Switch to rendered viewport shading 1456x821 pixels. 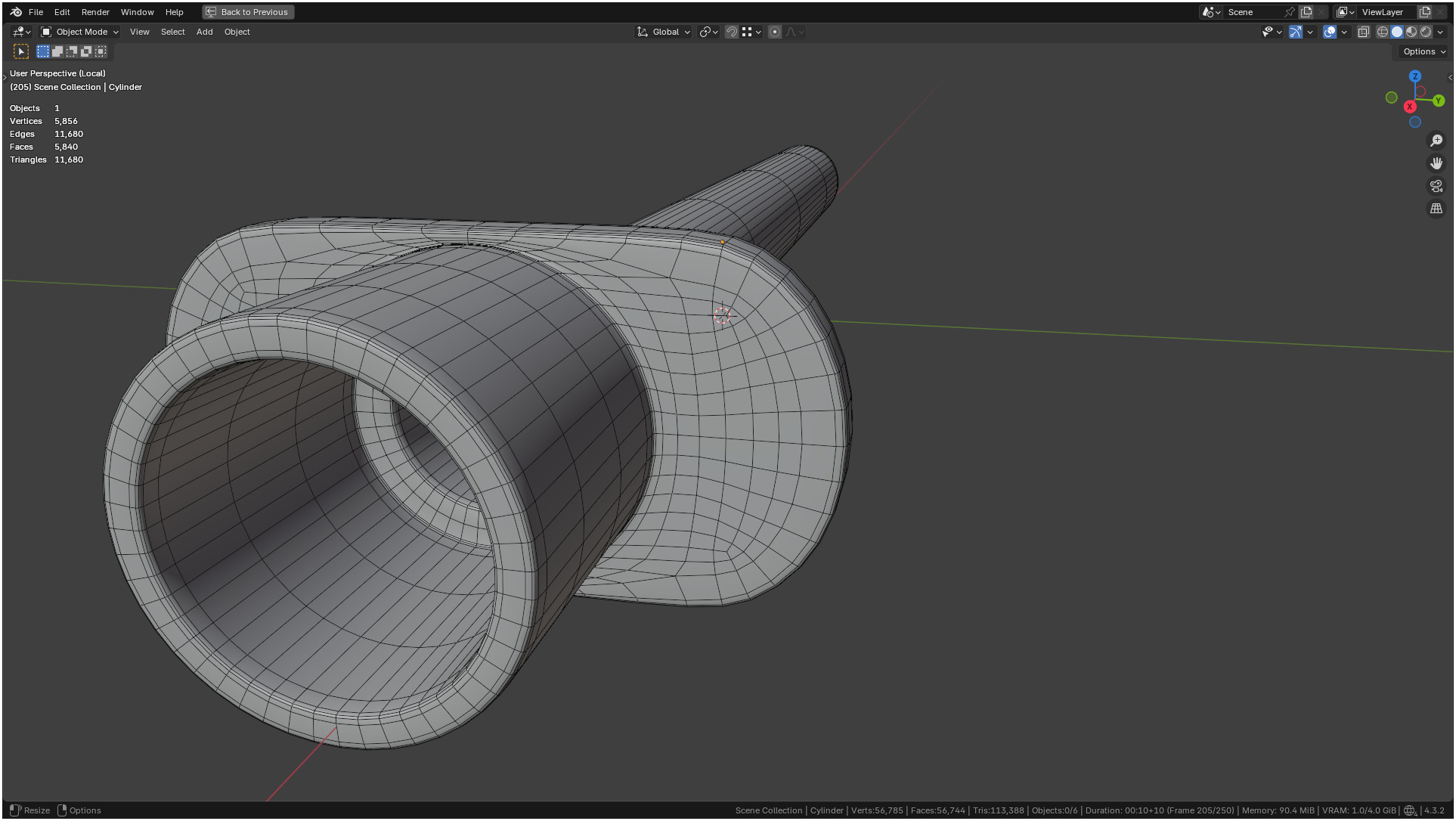coord(1426,32)
